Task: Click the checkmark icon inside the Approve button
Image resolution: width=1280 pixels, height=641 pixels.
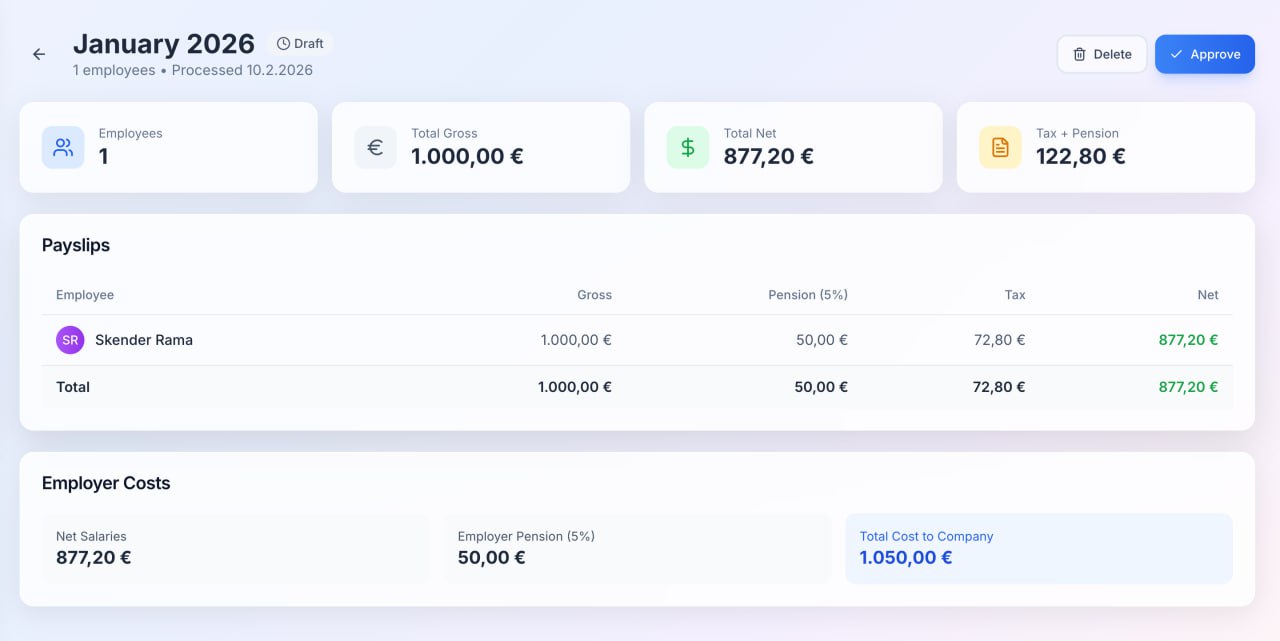Action: click(x=1178, y=54)
